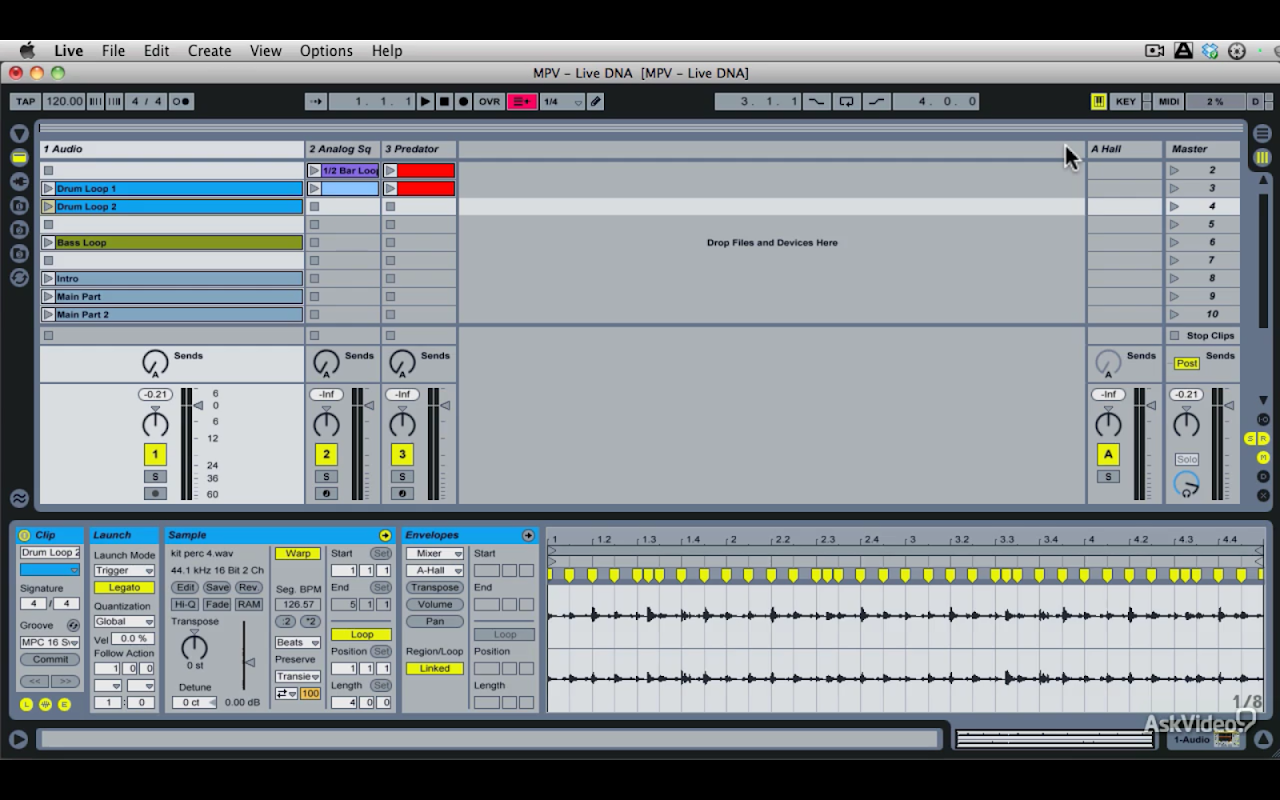Toggle the Computer MIDI Keyboard button

(1098, 101)
